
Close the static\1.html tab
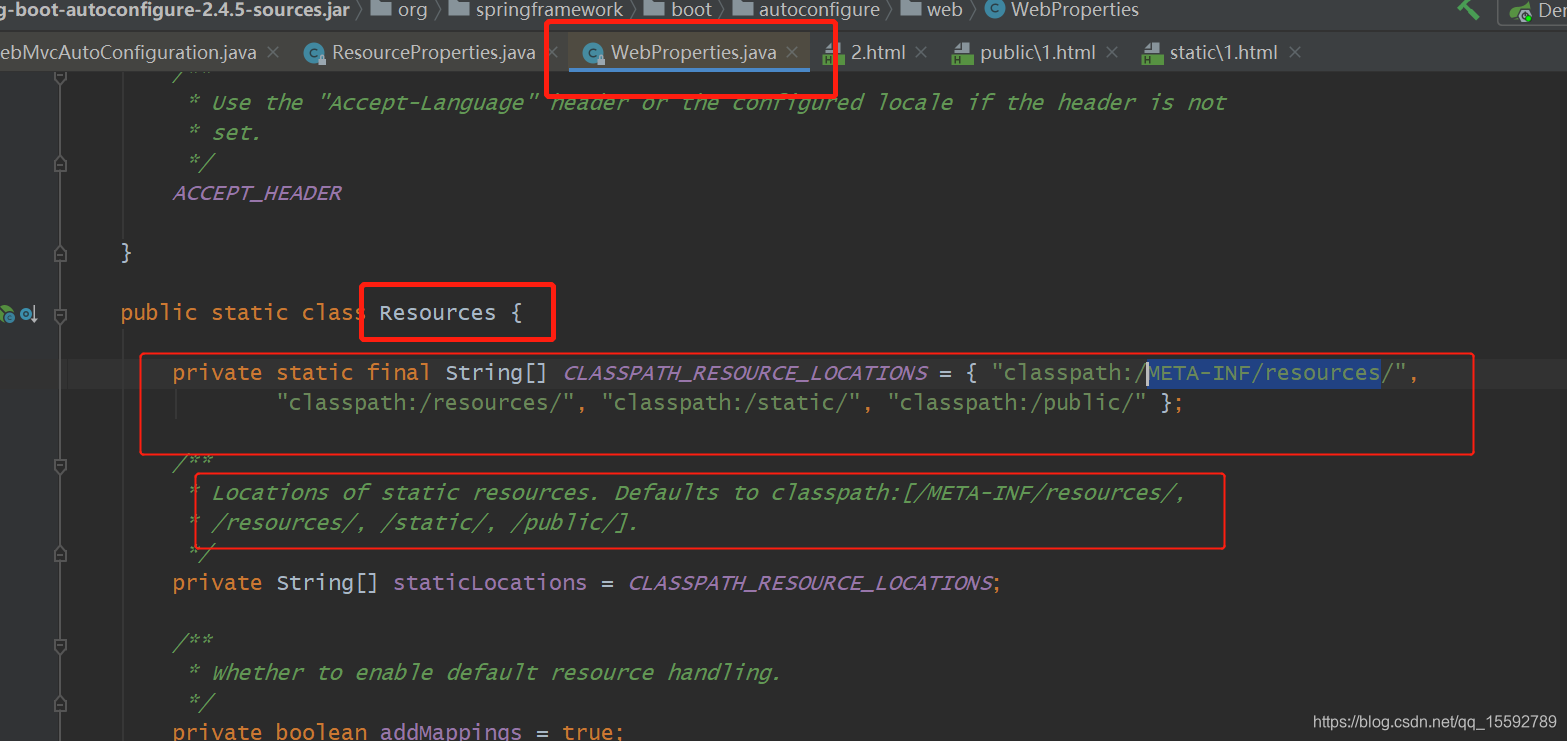pyautogui.click(x=1295, y=52)
